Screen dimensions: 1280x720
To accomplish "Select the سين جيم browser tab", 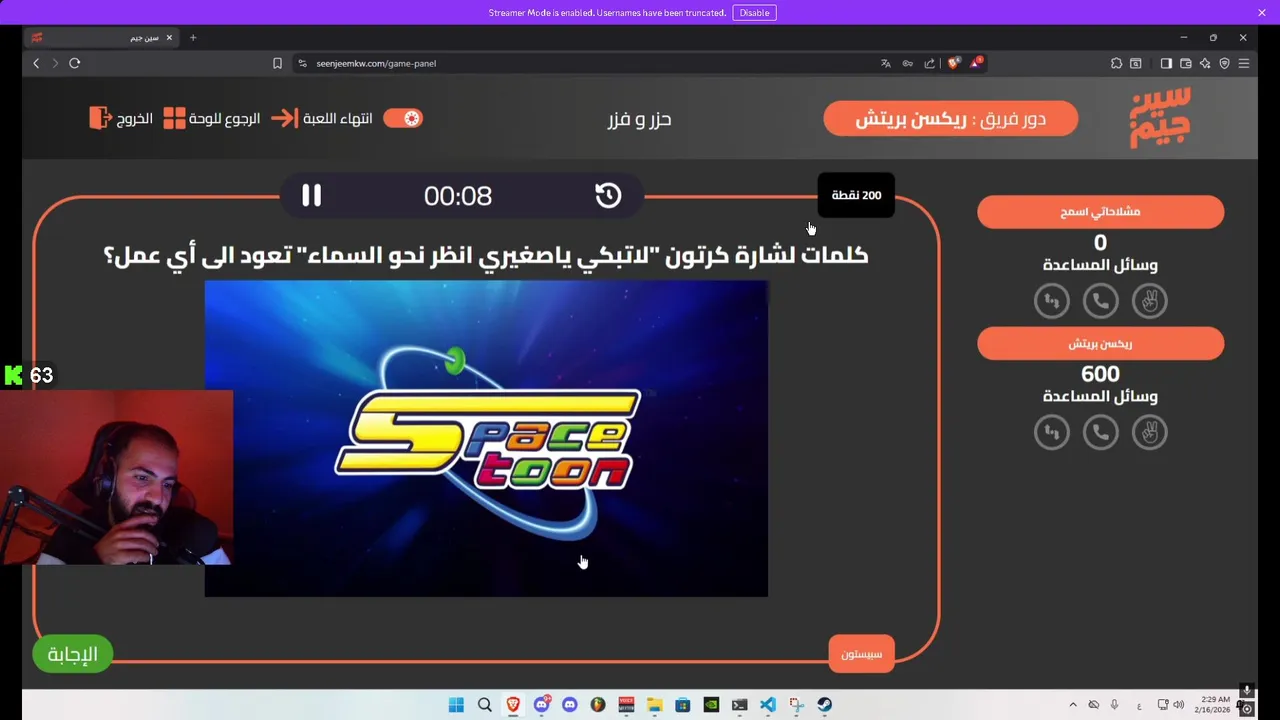I will coord(100,38).
